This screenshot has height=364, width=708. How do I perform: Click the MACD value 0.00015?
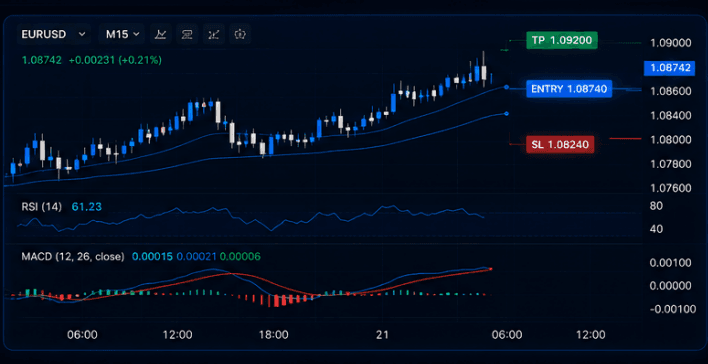tap(152, 257)
